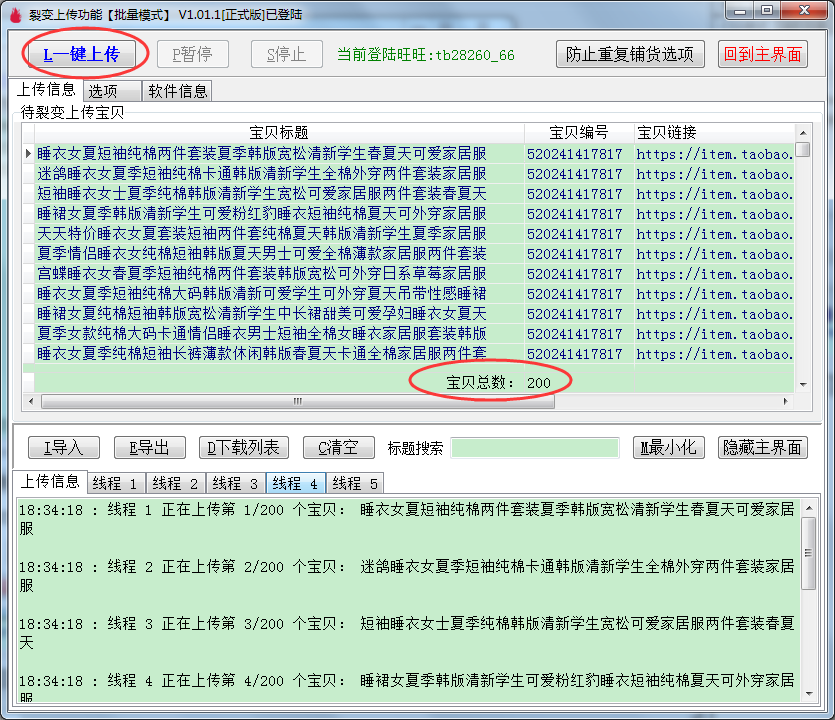Open the 软件信息 tab

pyautogui.click(x=176, y=90)
